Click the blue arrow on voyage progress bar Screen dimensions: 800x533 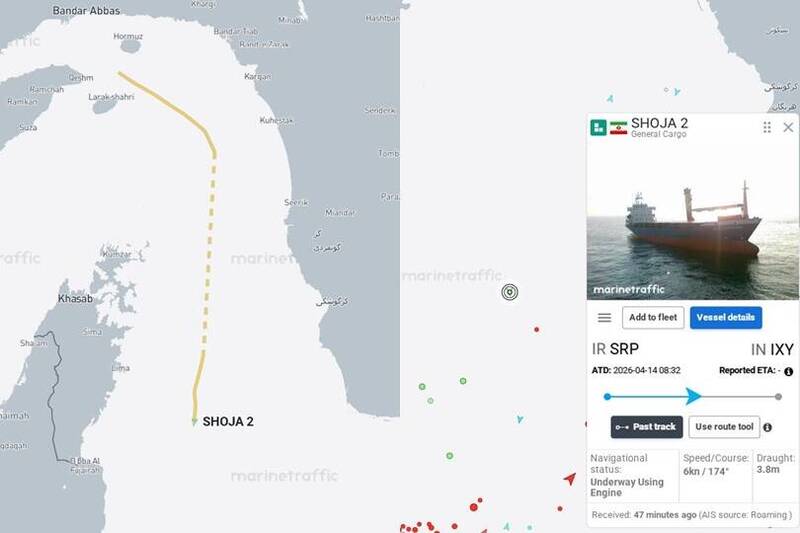coord(694,397)
